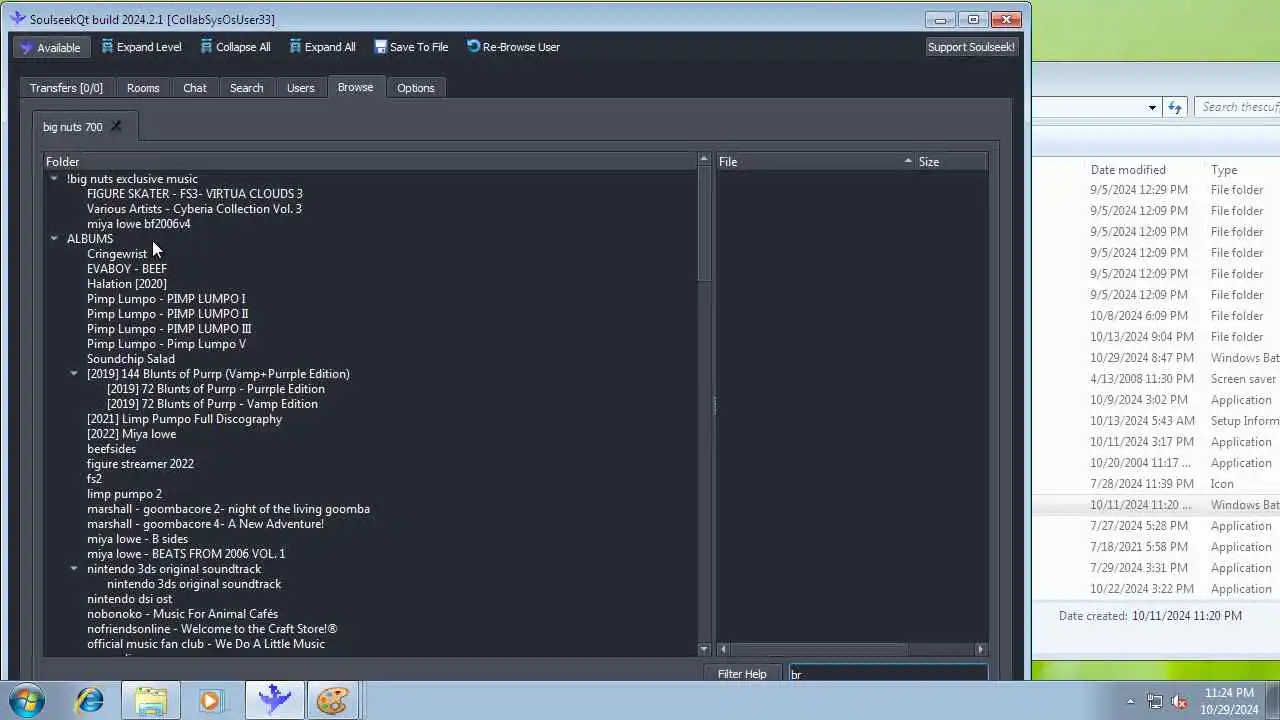Switch to the Rooms tab

click(143, 88)
